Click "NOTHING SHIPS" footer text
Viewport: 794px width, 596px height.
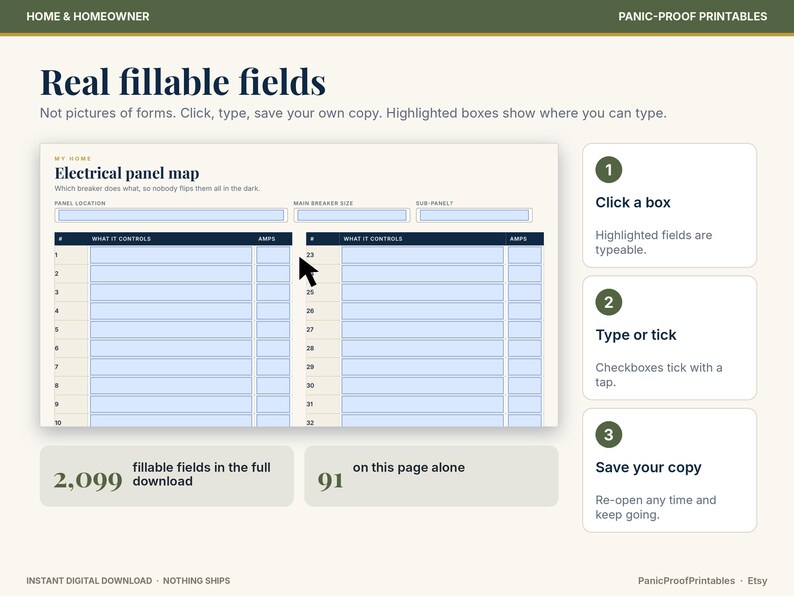[x=196, y=580]
